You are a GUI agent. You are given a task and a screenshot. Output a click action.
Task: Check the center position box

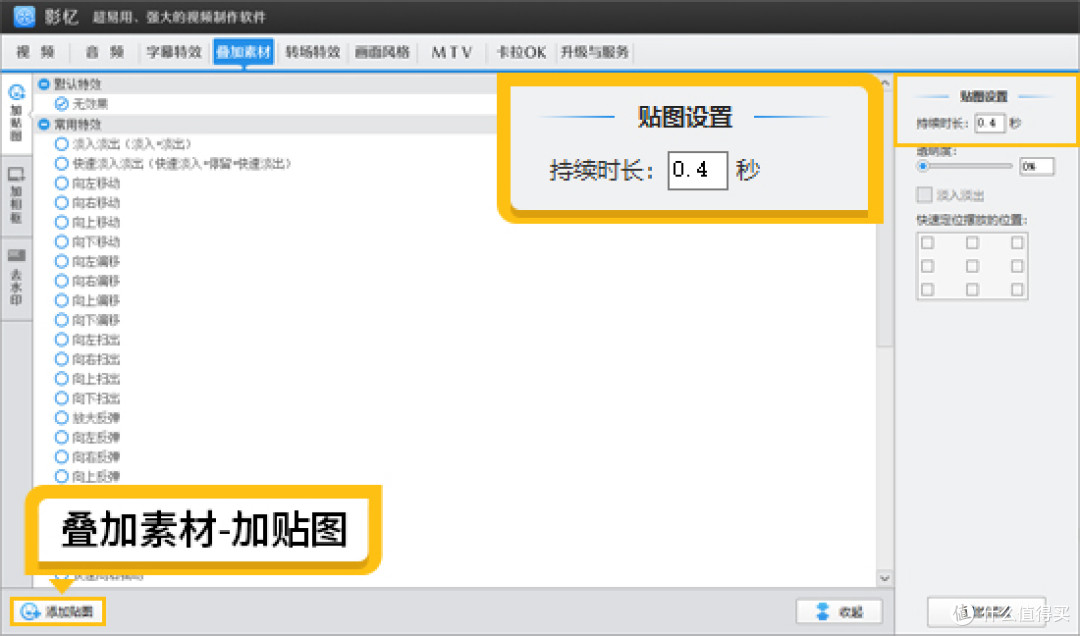point(973,266)
